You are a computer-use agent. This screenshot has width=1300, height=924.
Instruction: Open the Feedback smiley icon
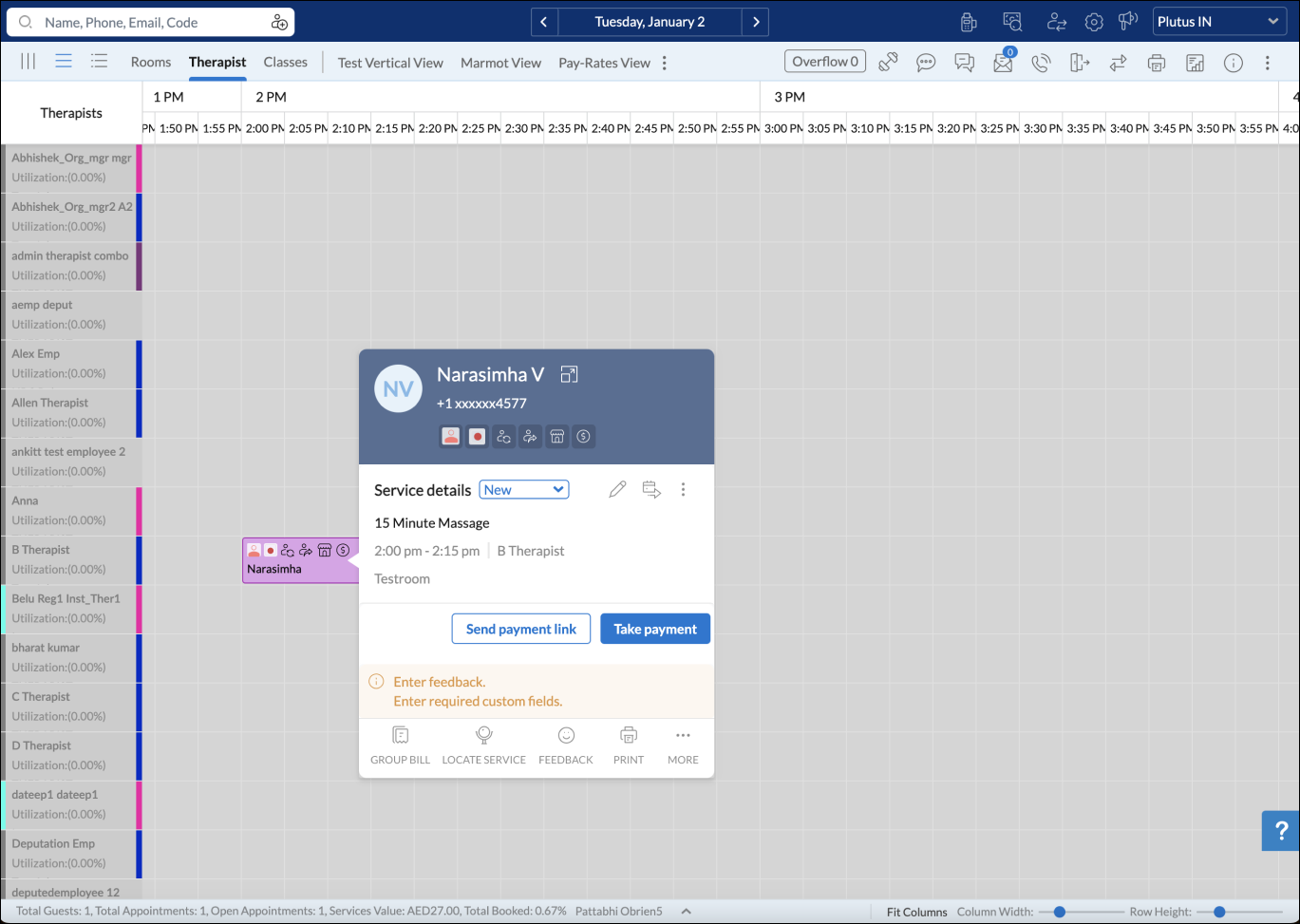click(x=566, y=745)
